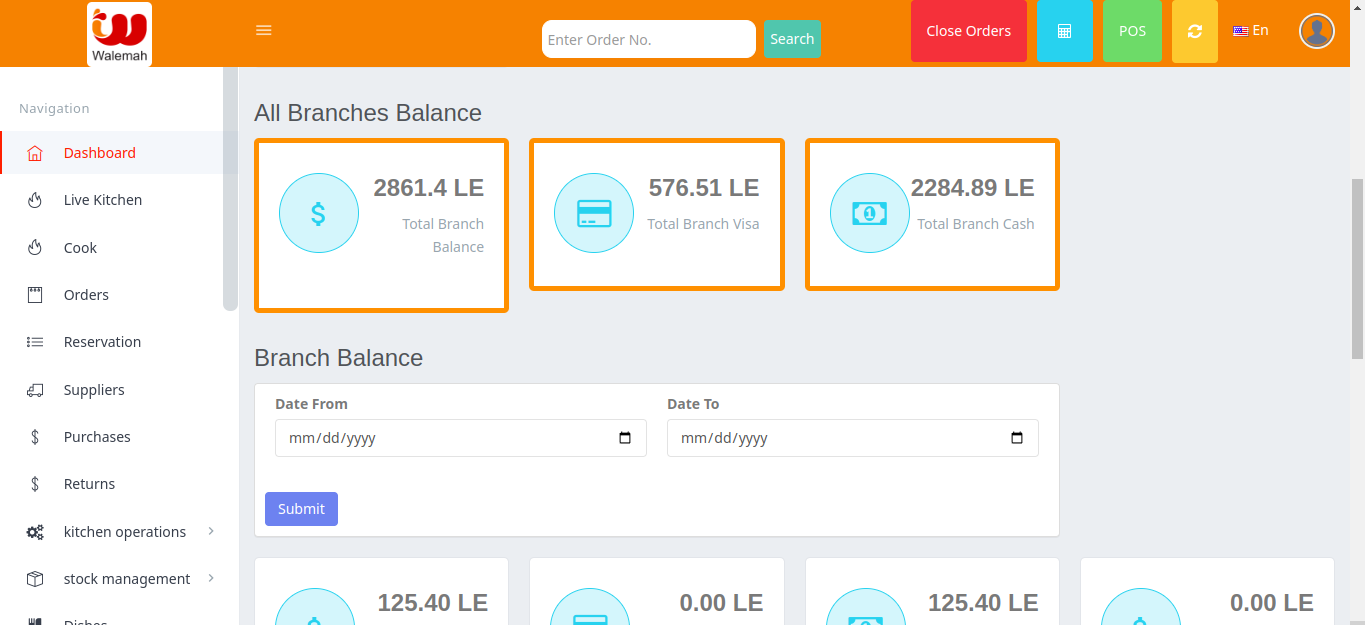Click the Date From date field
1365x625 pixels.
(461, 438)
